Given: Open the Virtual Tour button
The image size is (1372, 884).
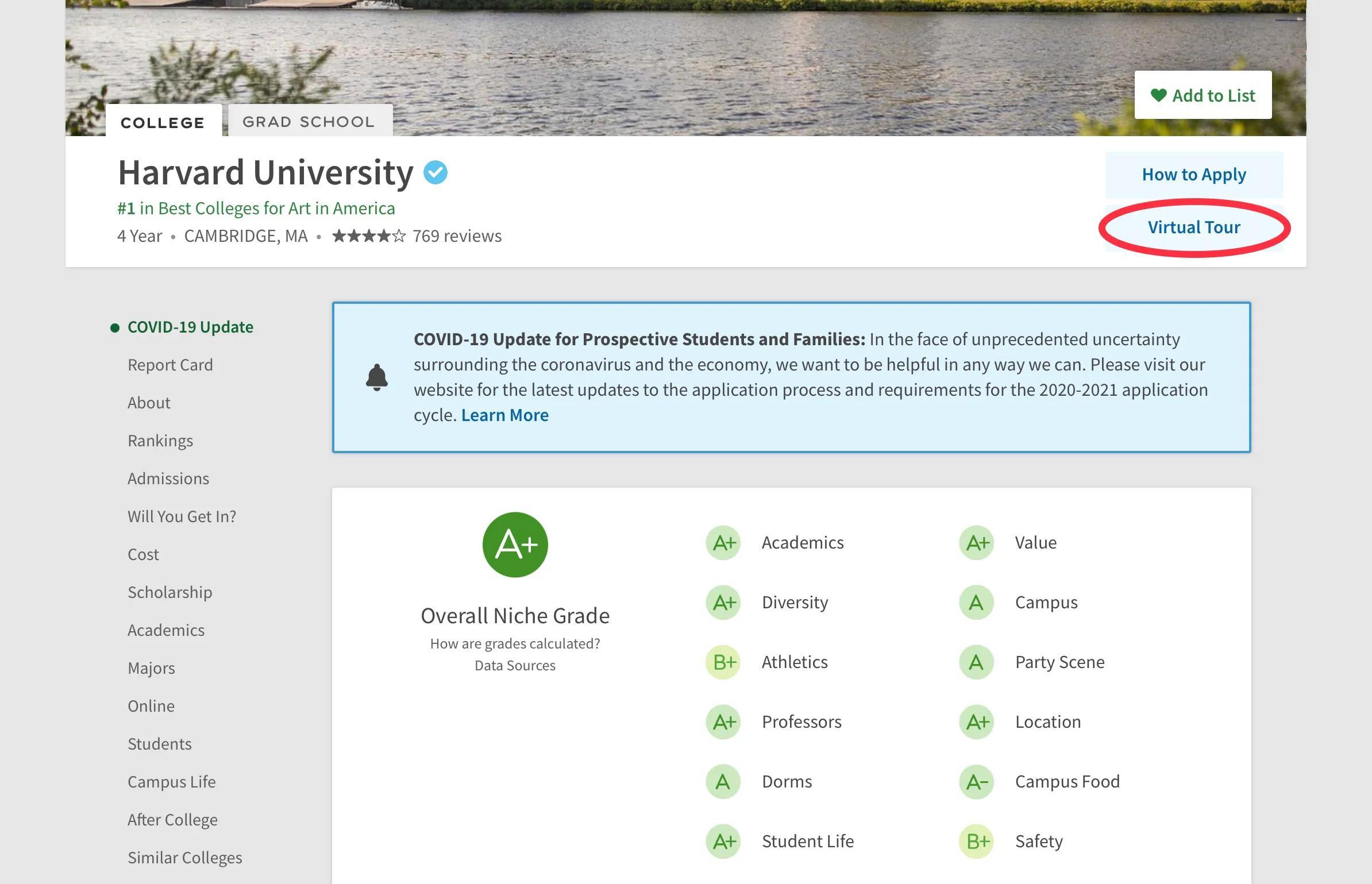Looking at the screenshot, I should pos(1194,227).
